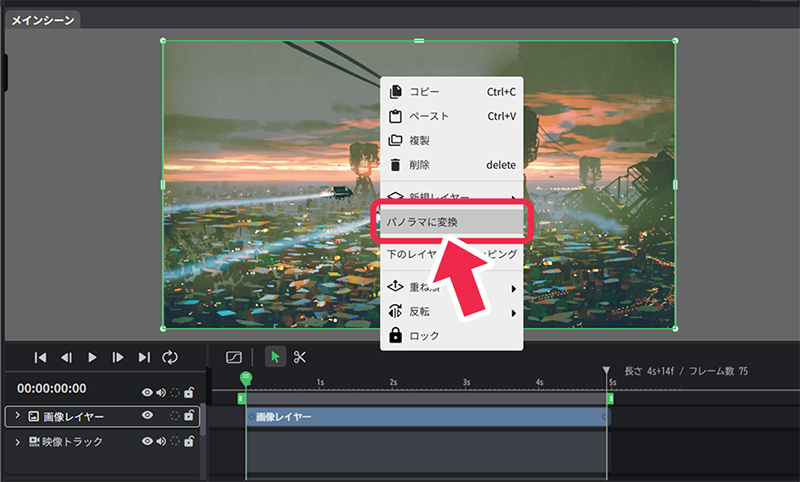Step forward one frame

(x=118, y=358)
